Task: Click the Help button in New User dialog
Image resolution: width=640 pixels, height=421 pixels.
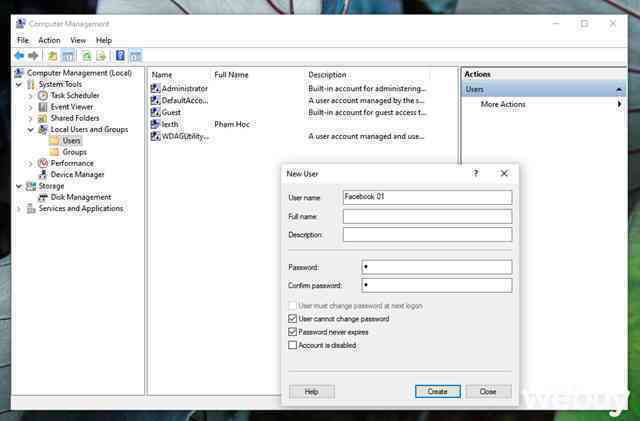Action: pos(311,391)
